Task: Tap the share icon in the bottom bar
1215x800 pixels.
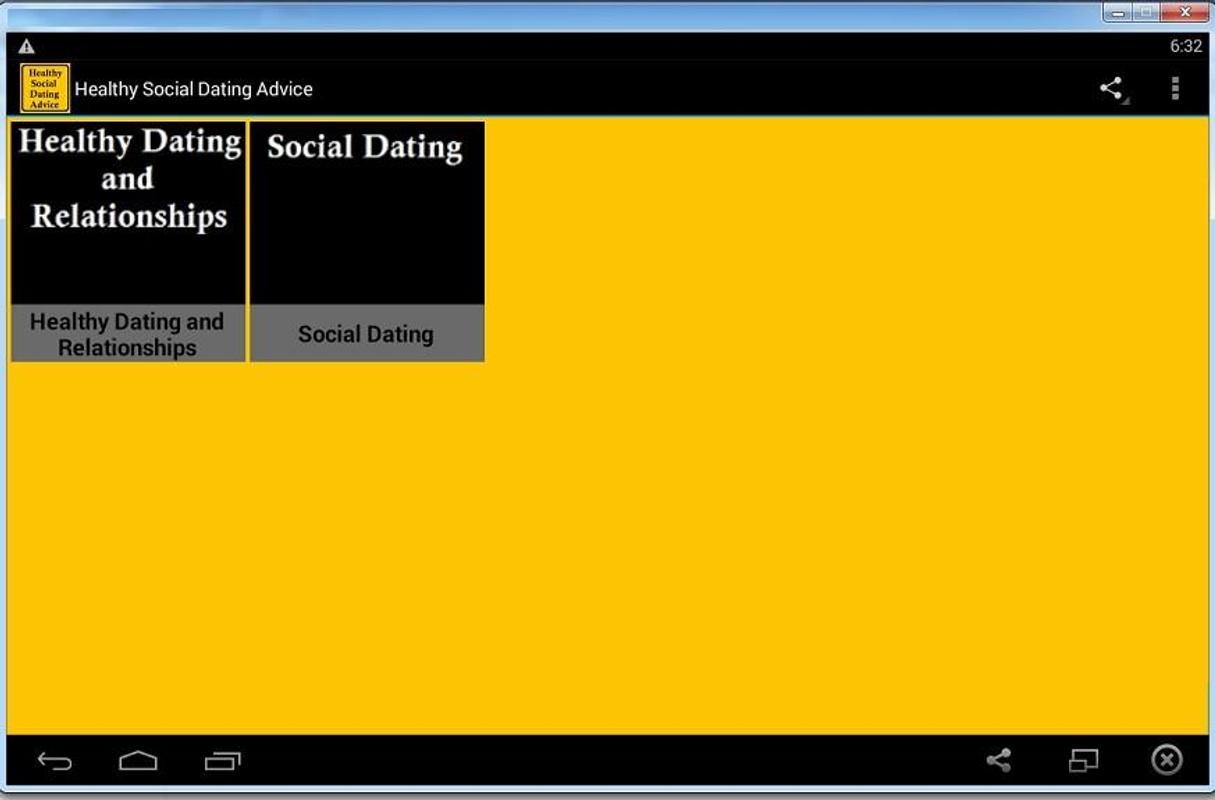Action: click(x=998, y=761)
